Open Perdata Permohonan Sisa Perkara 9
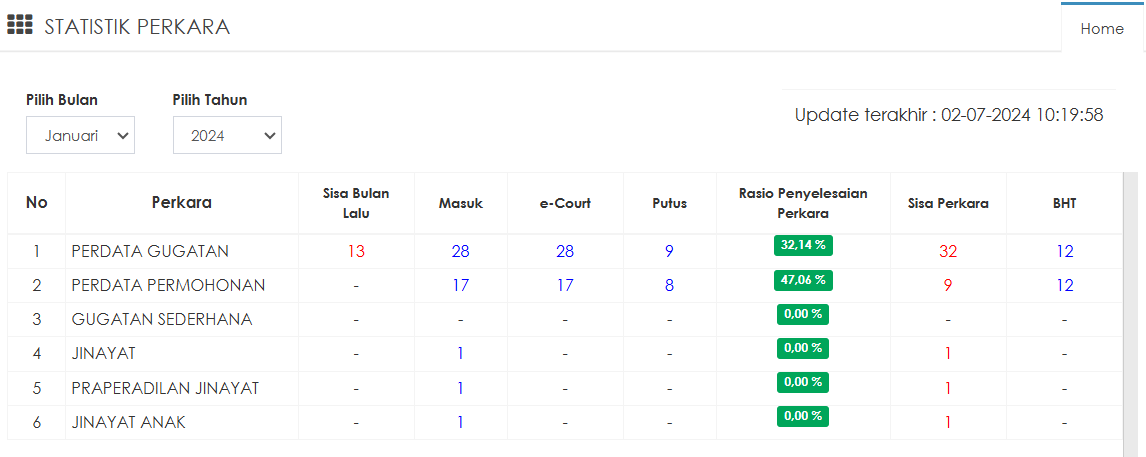Image resolution: width=1146 pixels, height=457 pixels. click(947, 286)
